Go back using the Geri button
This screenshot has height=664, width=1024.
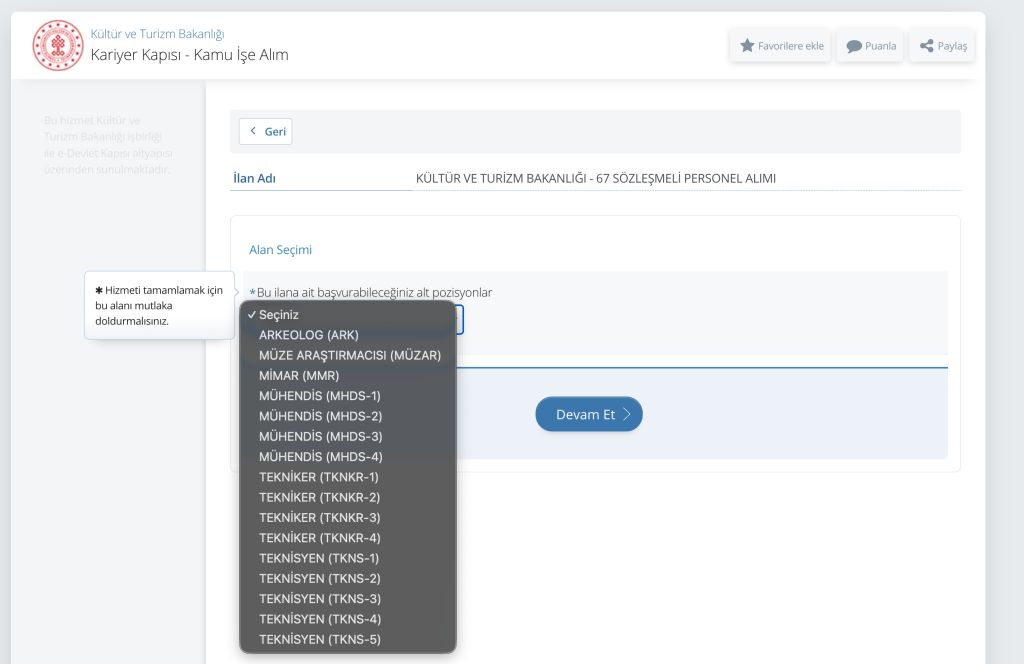[266, 131]
